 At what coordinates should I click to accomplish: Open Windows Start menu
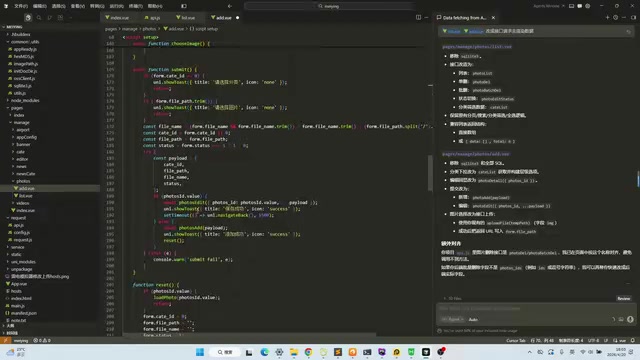(x=200, y=352)
